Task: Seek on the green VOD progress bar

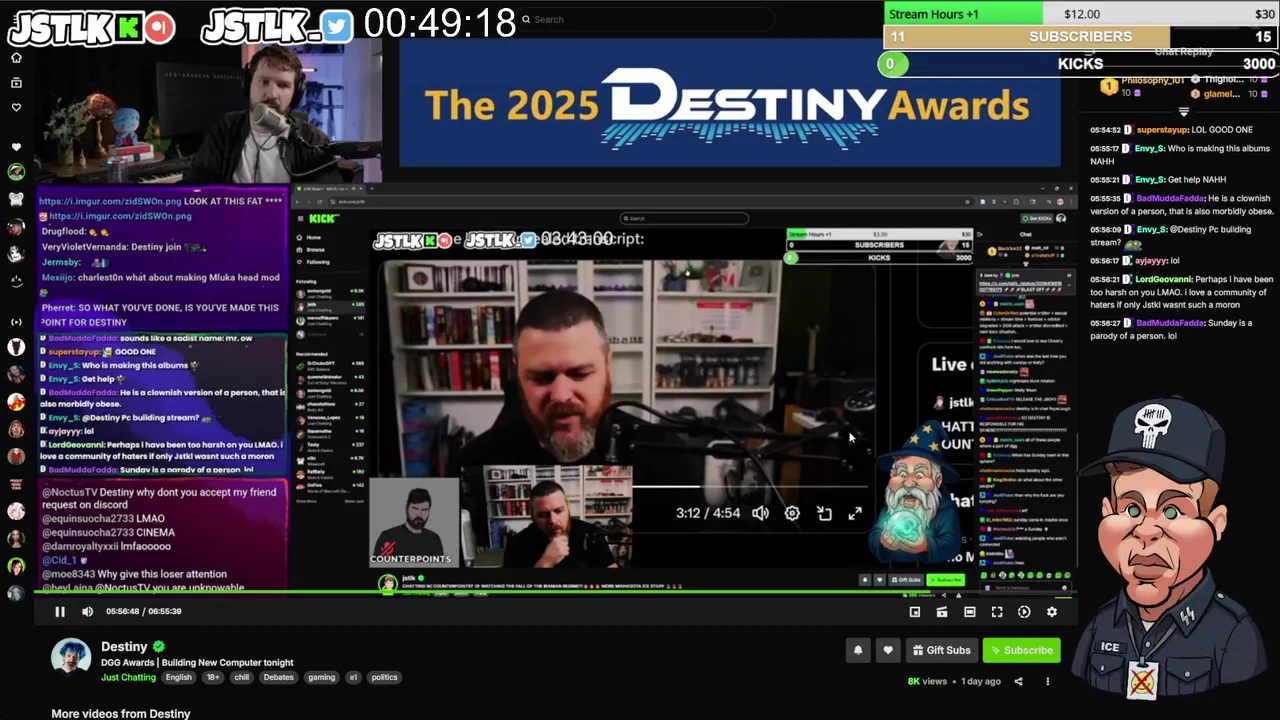Action: (x=555, y=594)
